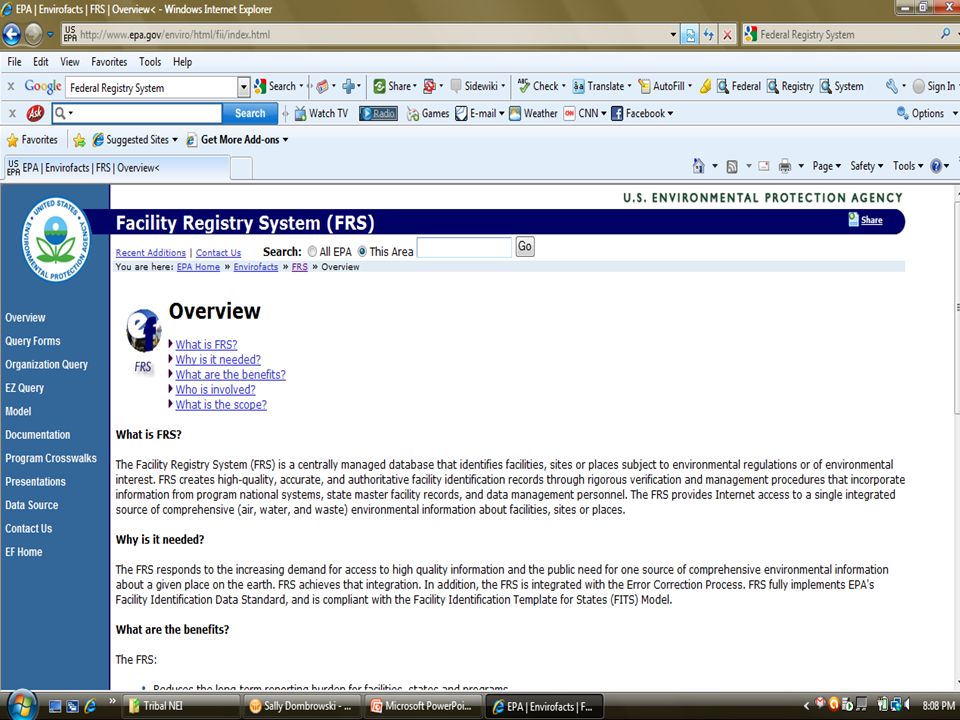Click the Favorites star button
960x720 pixels.
[x=32, y=140]
